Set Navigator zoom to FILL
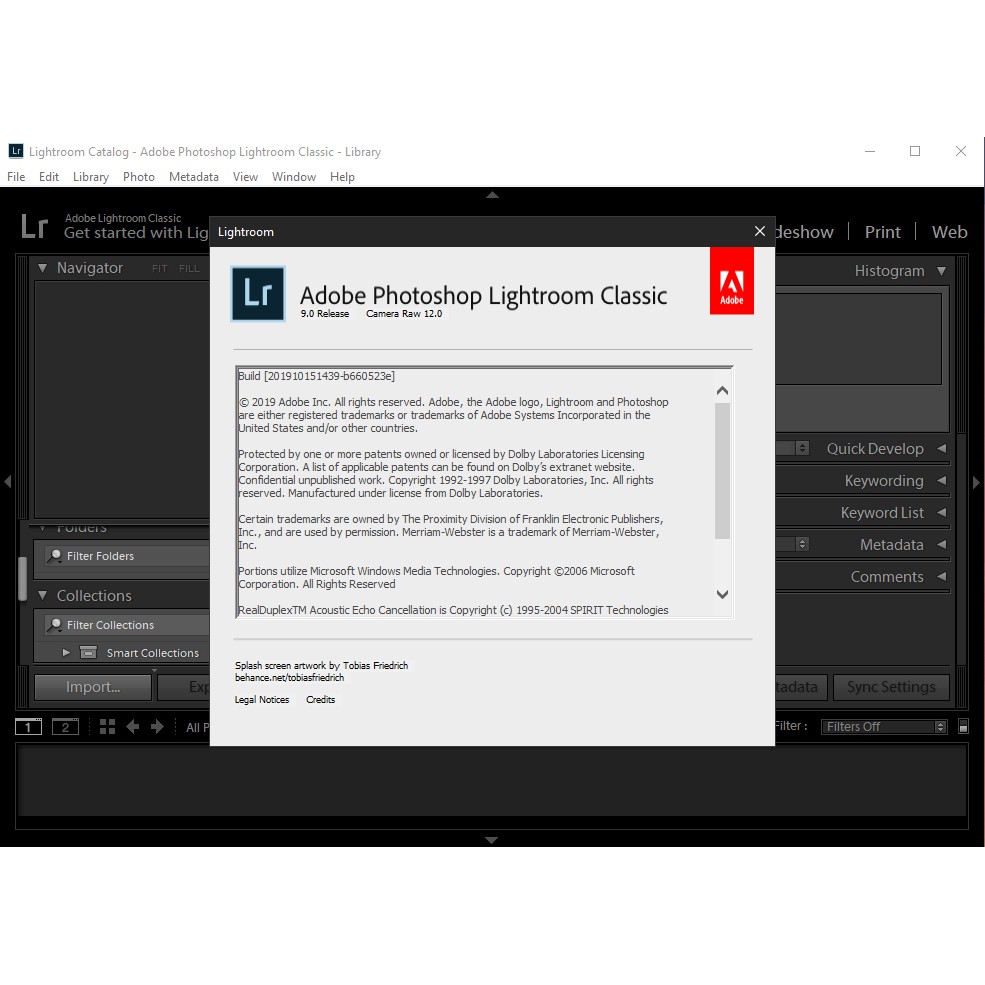Image resolution: width=985 pixels, height=985 pixels. [x=189, y=268]
